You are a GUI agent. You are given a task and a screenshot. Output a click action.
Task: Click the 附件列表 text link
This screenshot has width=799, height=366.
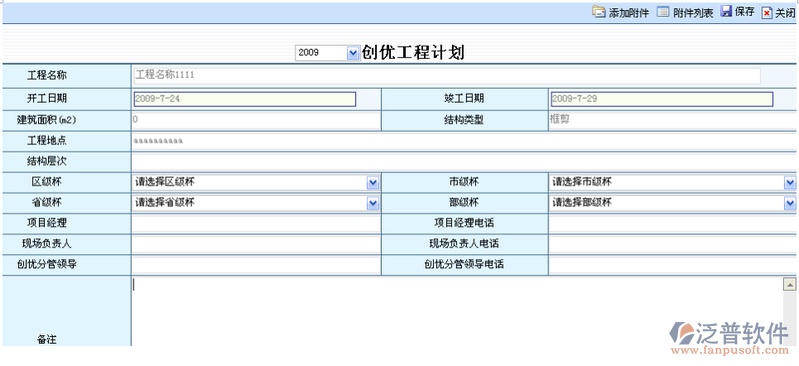click(x=693, y=13)
